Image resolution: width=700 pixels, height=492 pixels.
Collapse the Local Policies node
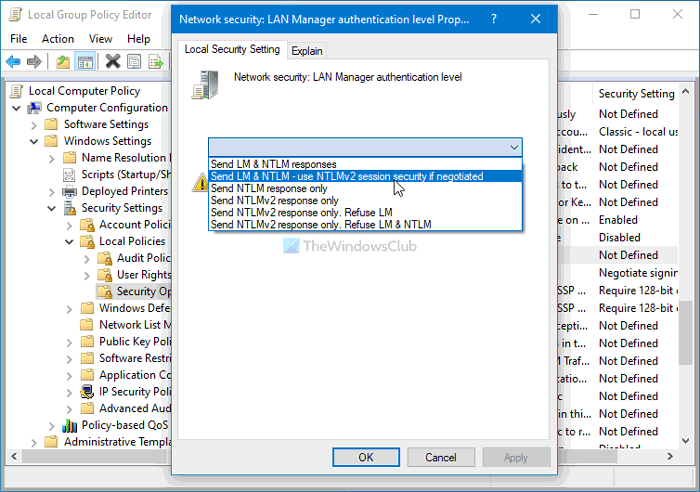tap(69, 242)
